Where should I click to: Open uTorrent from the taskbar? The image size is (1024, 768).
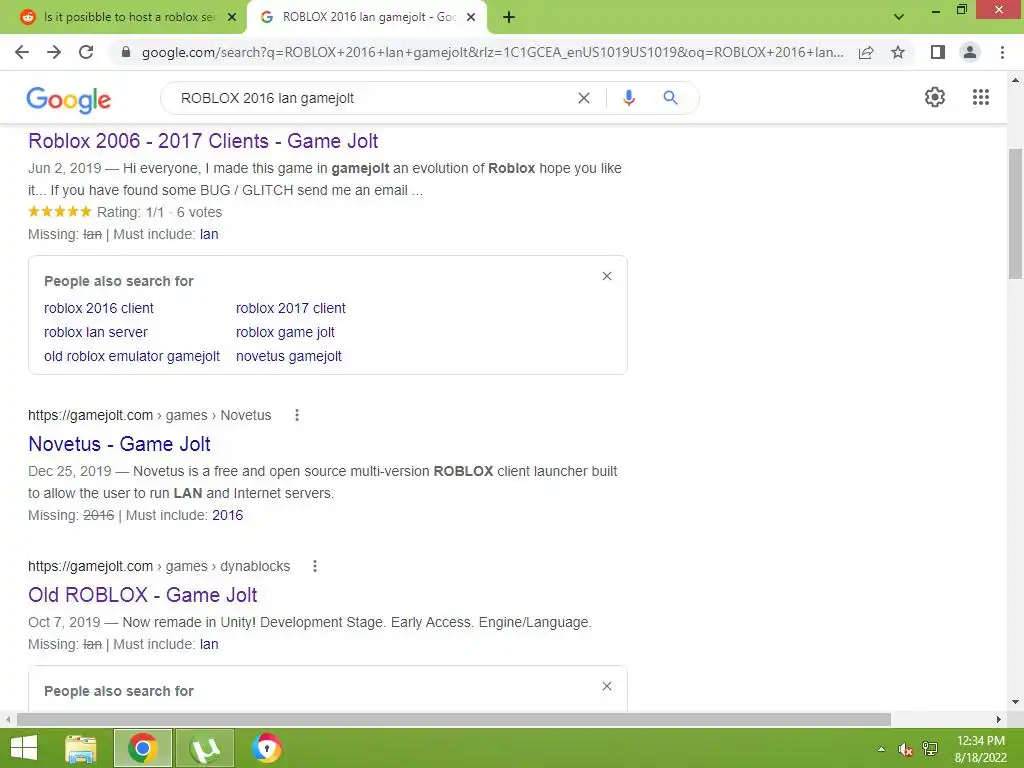click(x=205, y=748)
